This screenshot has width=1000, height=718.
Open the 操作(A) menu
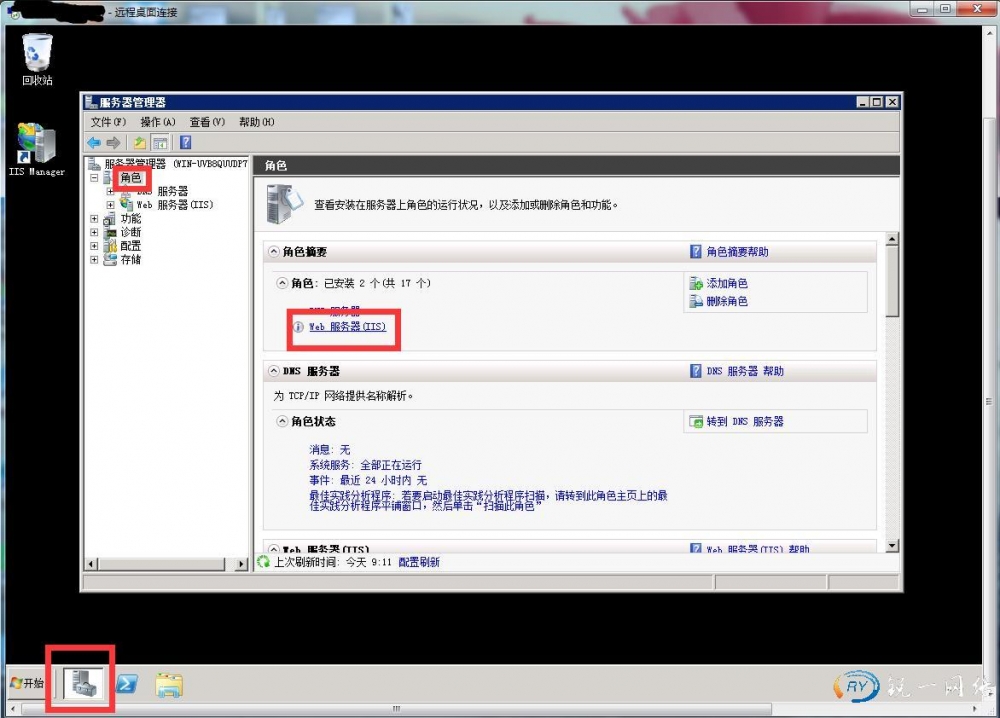(157, 122)
